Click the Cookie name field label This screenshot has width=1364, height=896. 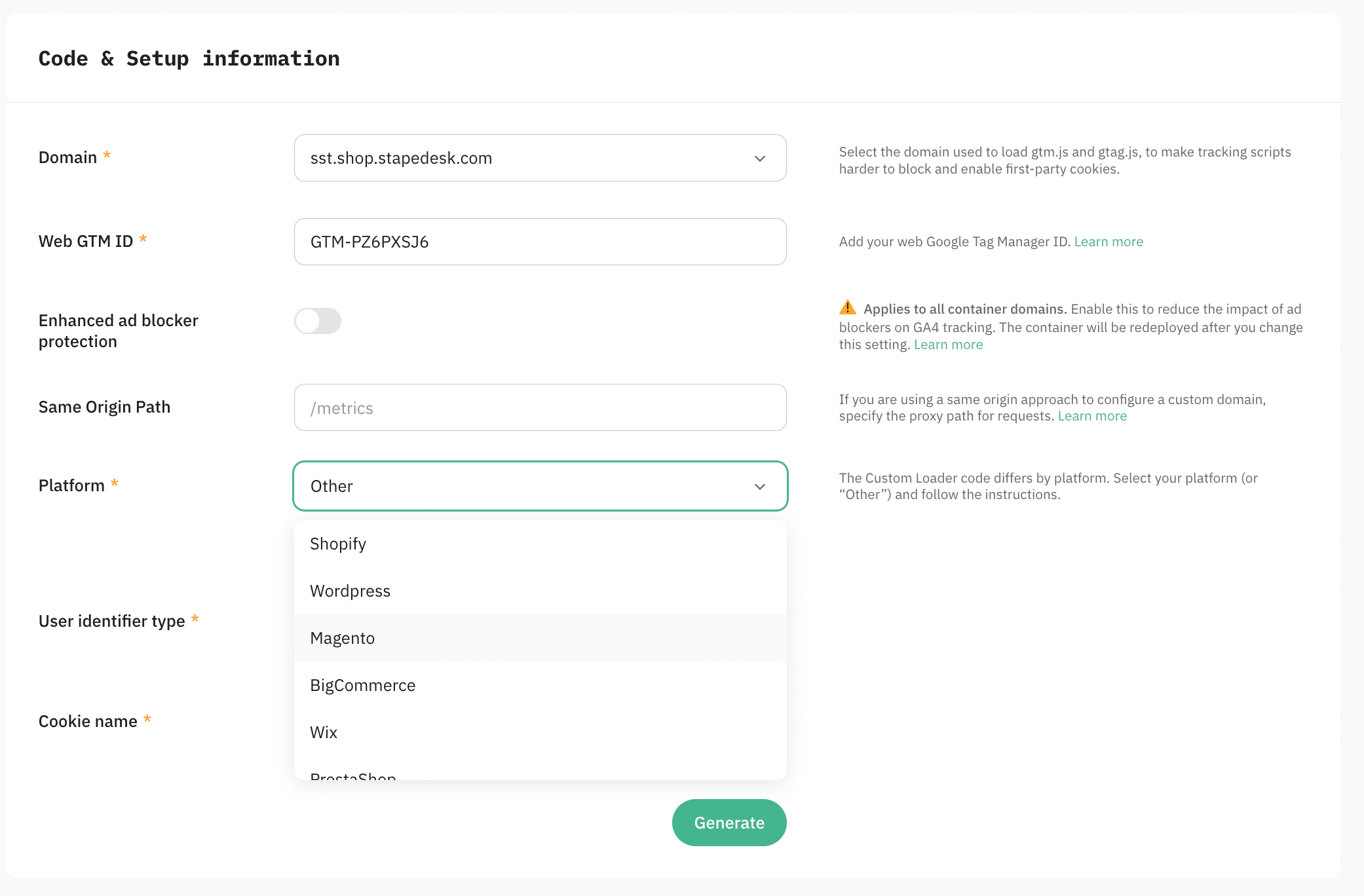click(x=88, y=720)
